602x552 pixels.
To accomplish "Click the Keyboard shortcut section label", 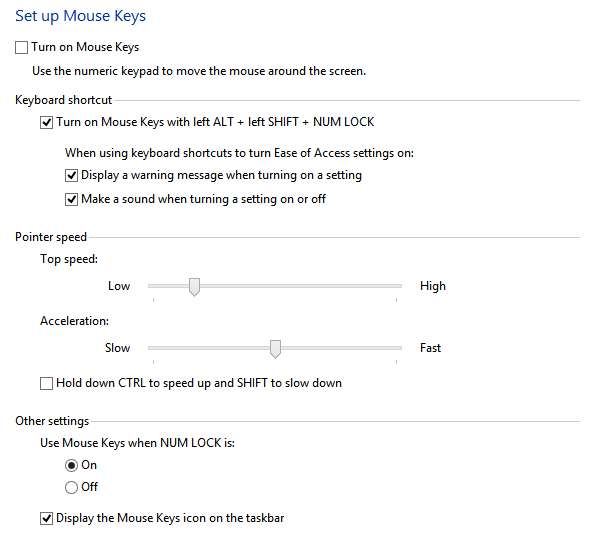I will pyautogui.click(x=63, y=100).
